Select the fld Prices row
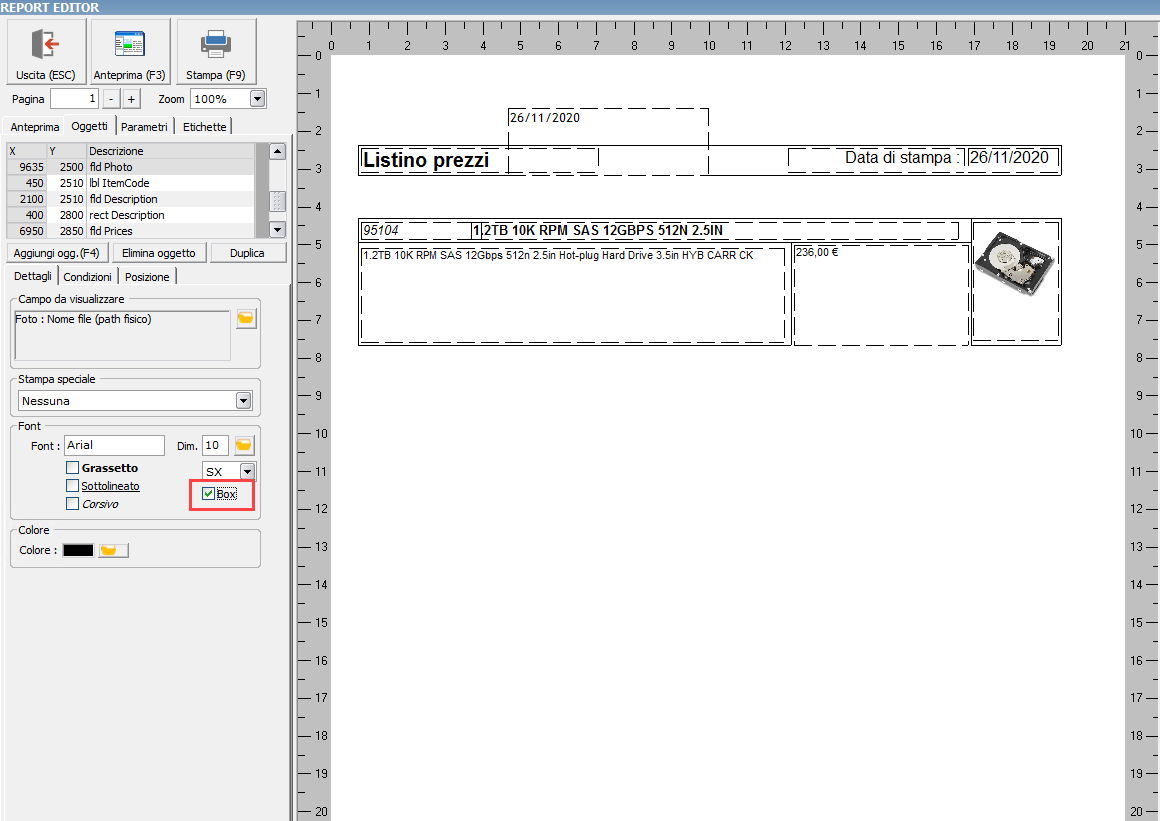The height and width of the screenshot is (821, 1160). click(x=131, y=231)
